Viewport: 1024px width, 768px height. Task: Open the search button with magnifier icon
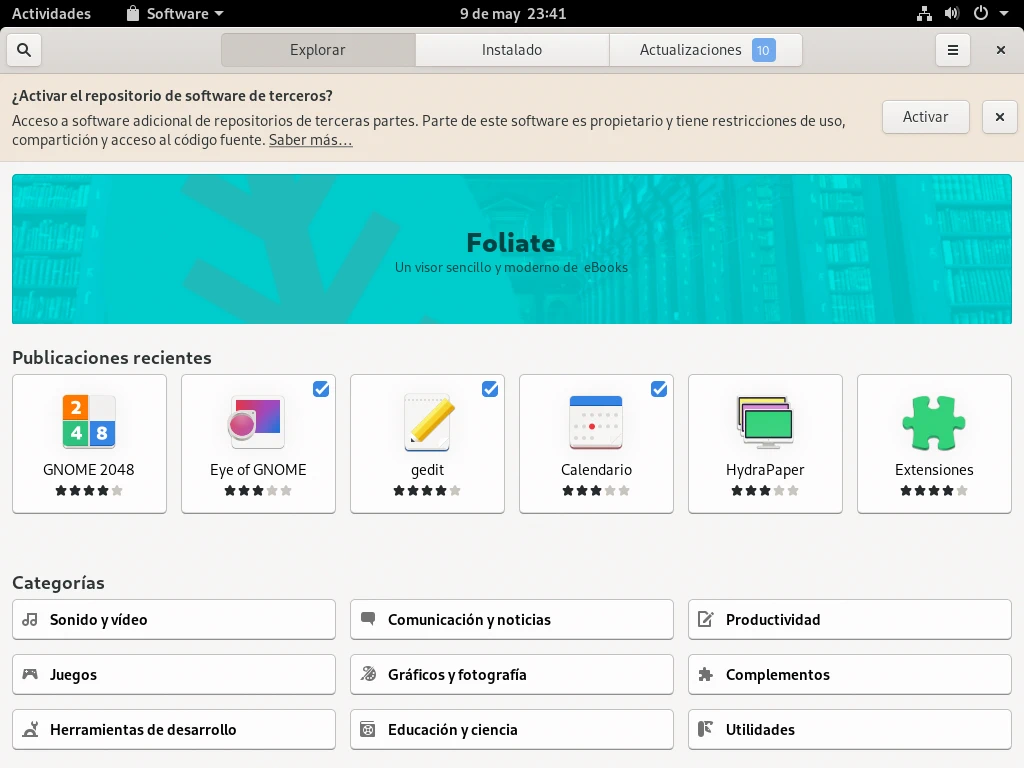[x=24, y=50]
